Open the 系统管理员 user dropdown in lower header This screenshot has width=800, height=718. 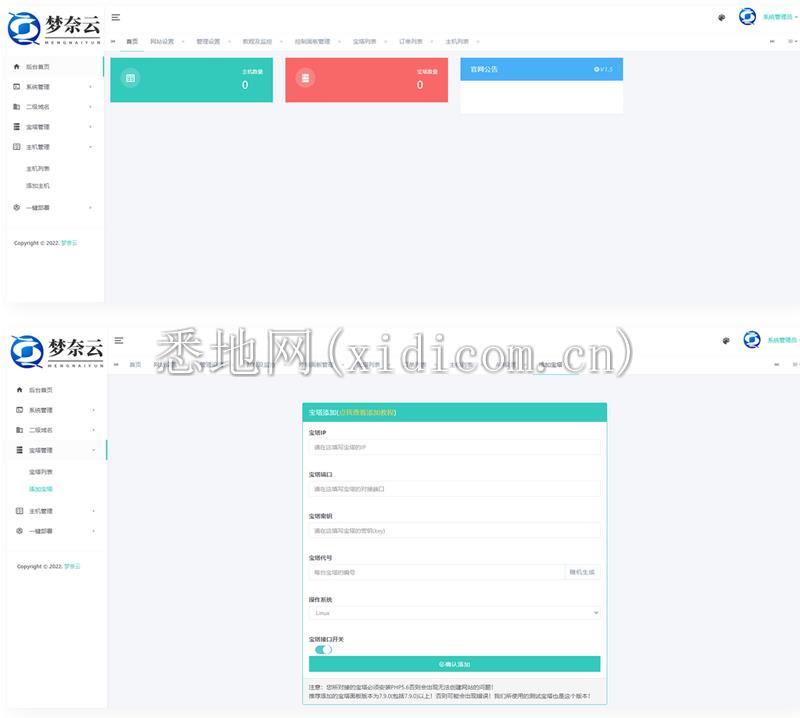coord(784,340)
